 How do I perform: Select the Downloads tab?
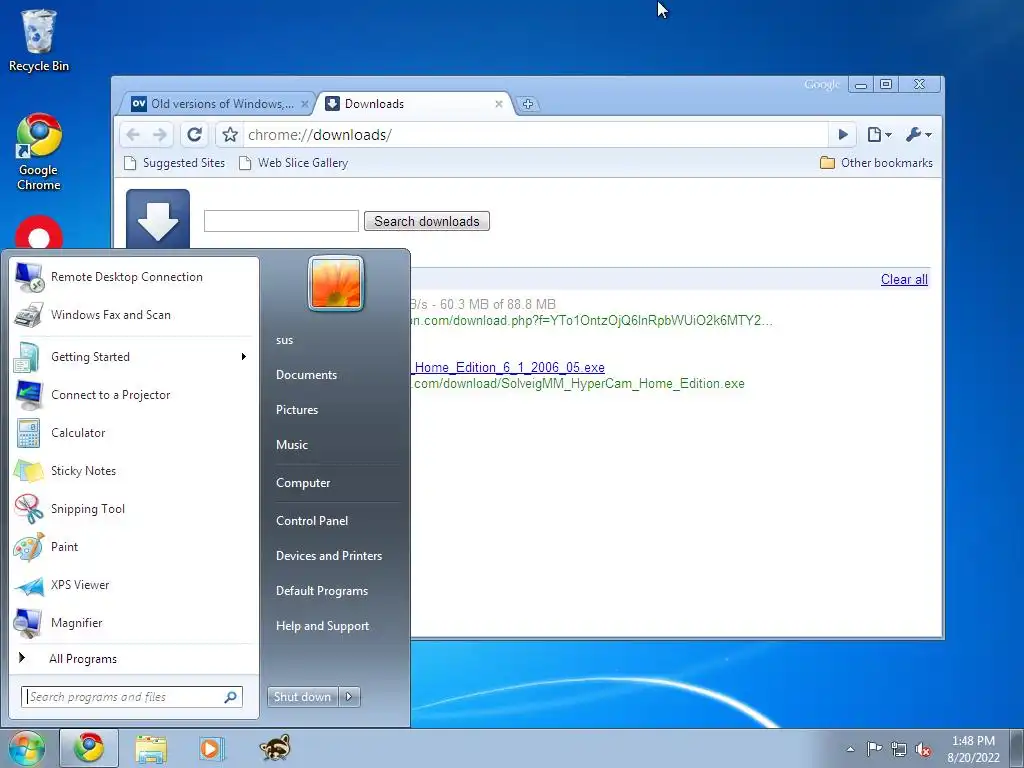pos(414,104)
